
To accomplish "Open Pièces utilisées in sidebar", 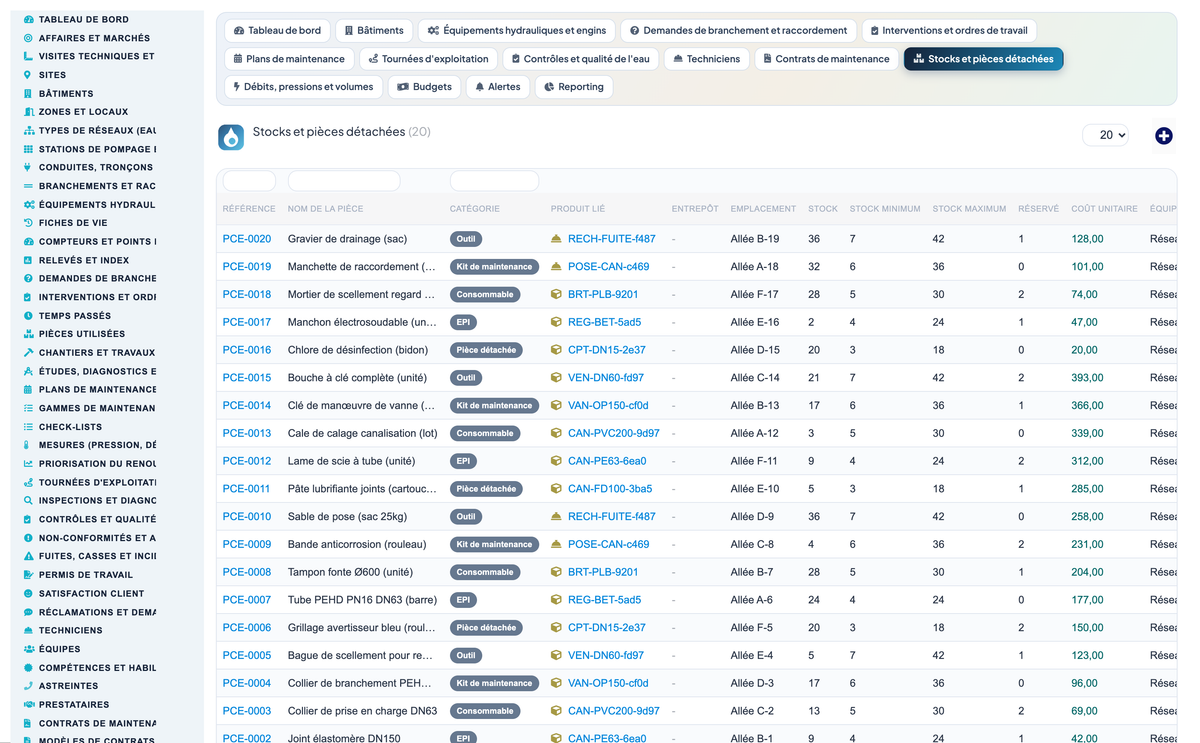I will [x=82, y=334].
